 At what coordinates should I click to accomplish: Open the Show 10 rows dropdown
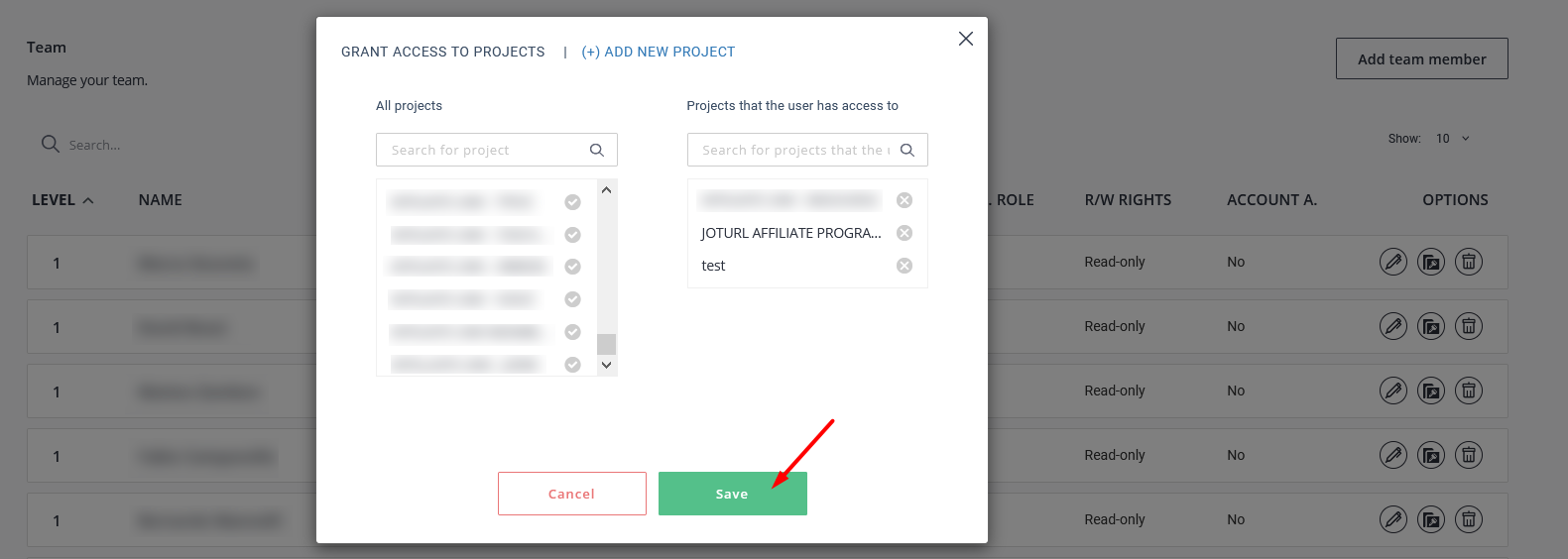click(x=1453, y=139)
